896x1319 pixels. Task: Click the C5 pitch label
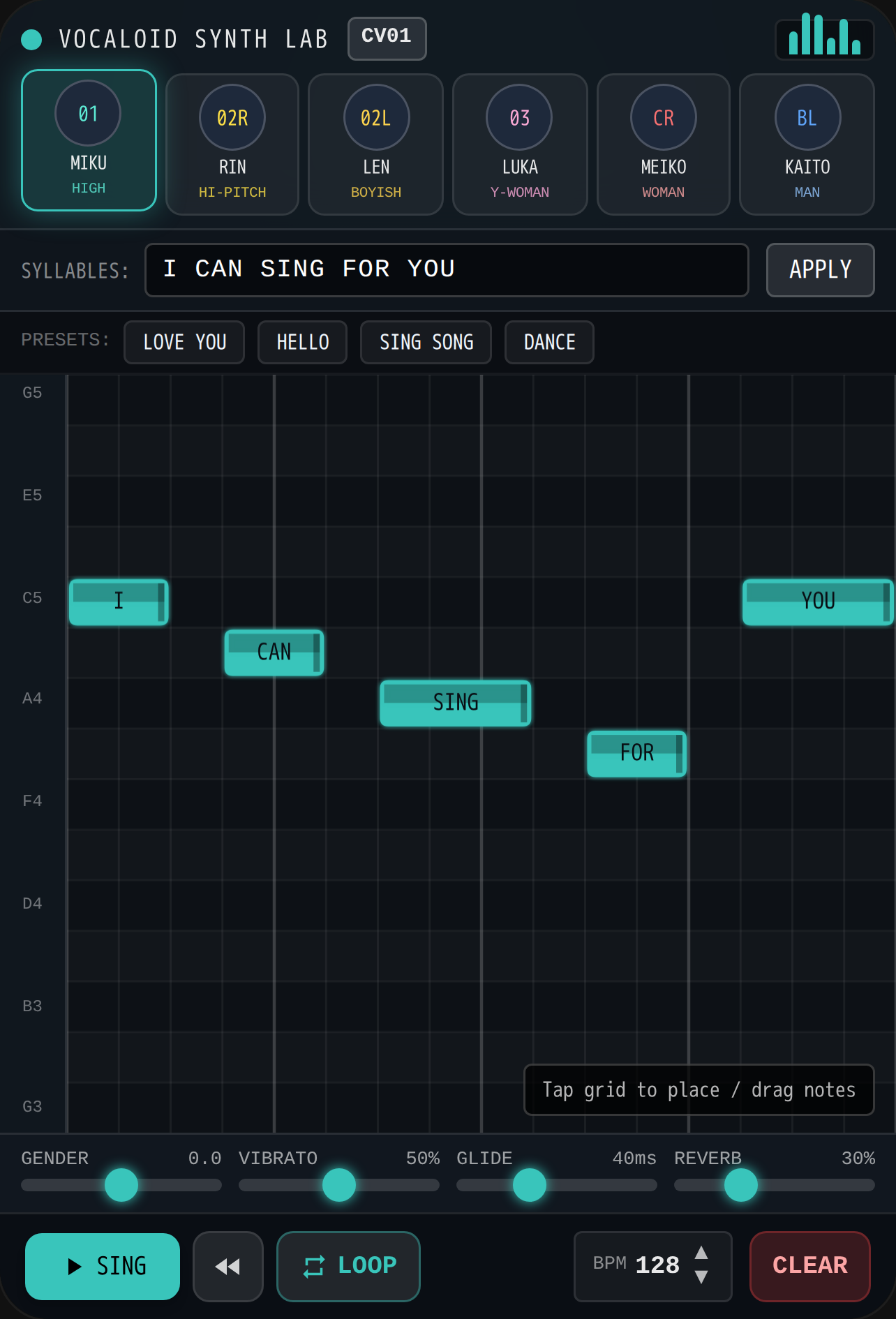click(32, 598)
